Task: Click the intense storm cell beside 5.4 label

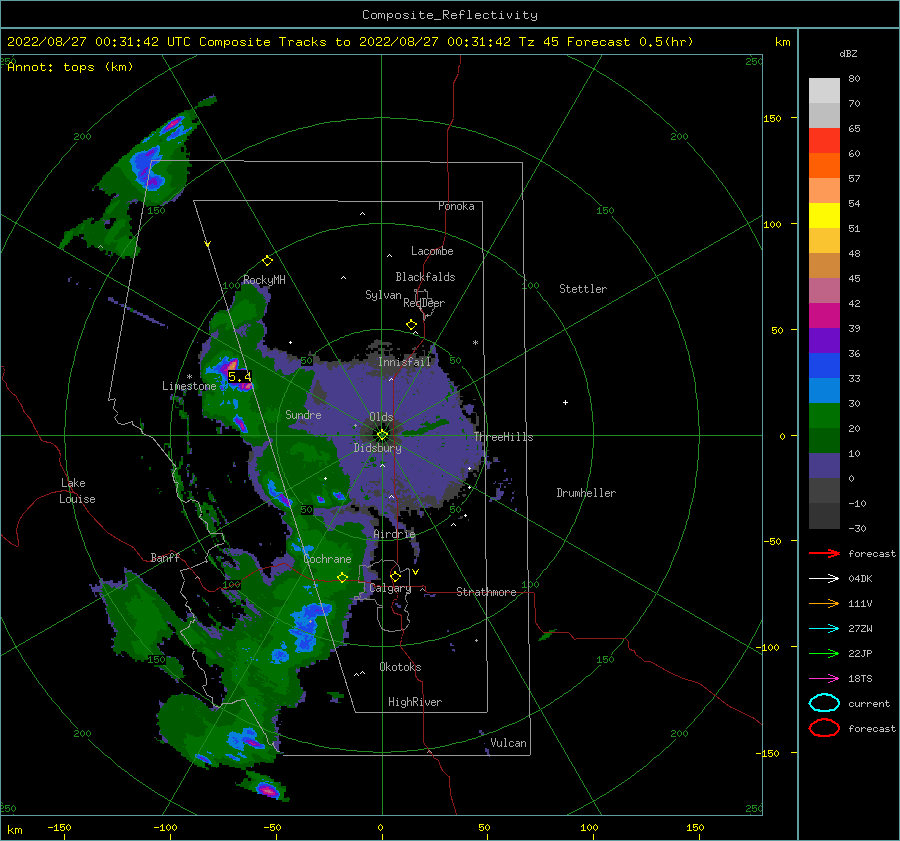Action: [230, 367]
